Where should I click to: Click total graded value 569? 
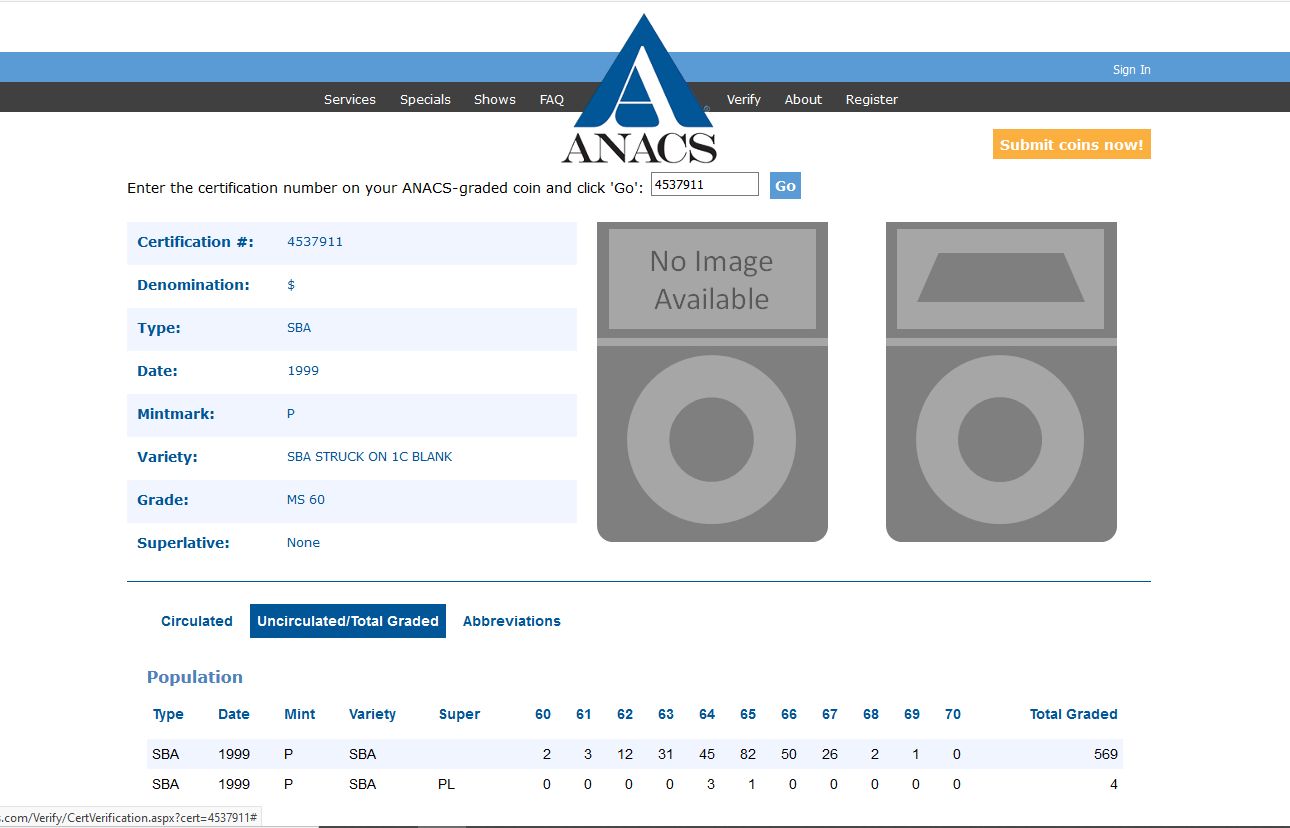pos(1106,754)
